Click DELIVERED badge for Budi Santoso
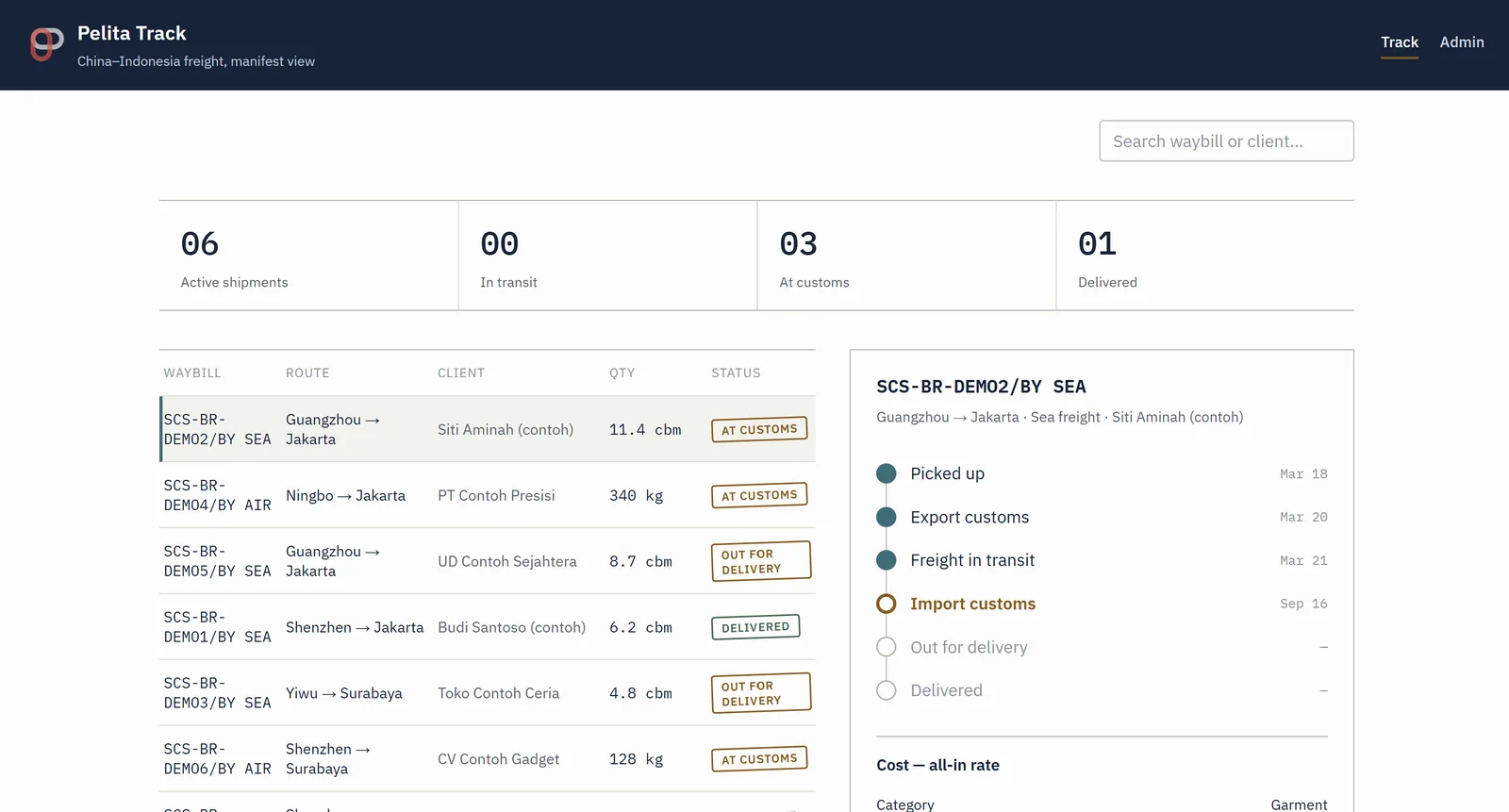The image size is (1509, 812). coord(755,627)
